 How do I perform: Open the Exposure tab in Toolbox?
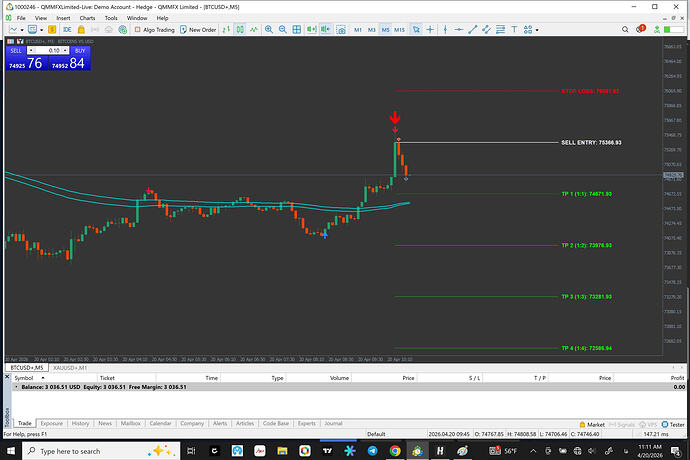[x=51, y=423]
